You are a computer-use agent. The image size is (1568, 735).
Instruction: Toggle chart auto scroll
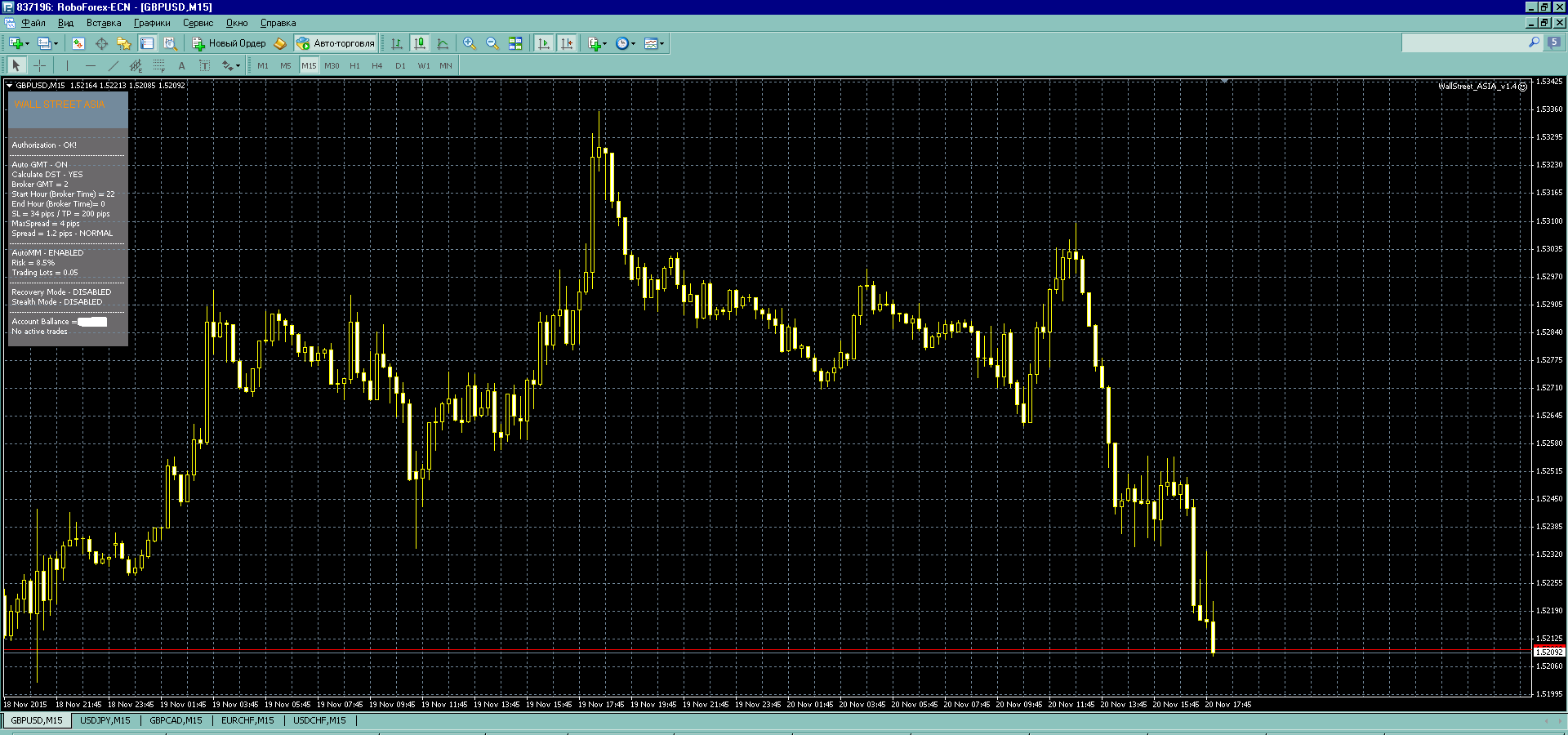[x=544, y=43]
